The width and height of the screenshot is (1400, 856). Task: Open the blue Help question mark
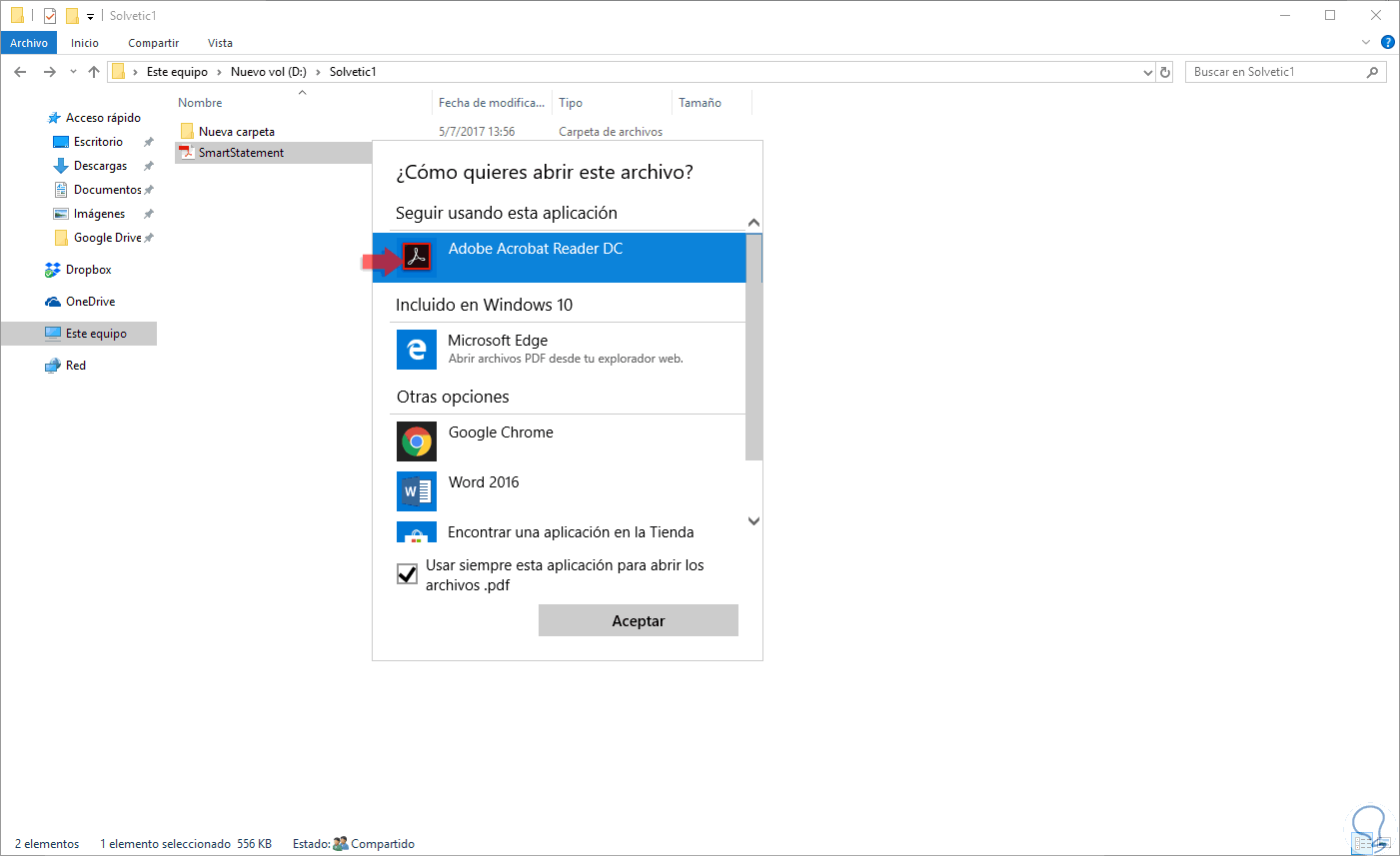[x=1388, y=42]
